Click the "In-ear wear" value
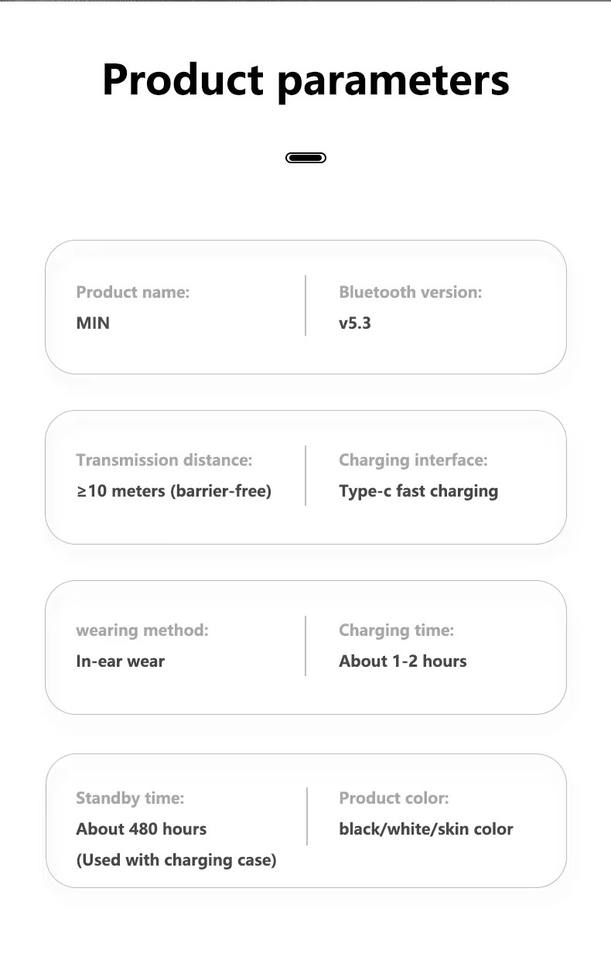 [x=120, y=661]
